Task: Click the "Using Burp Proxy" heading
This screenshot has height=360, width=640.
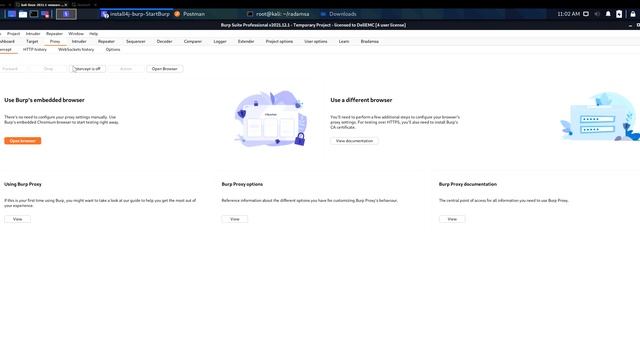Action: pyautogui.click(x=23, y=184)
